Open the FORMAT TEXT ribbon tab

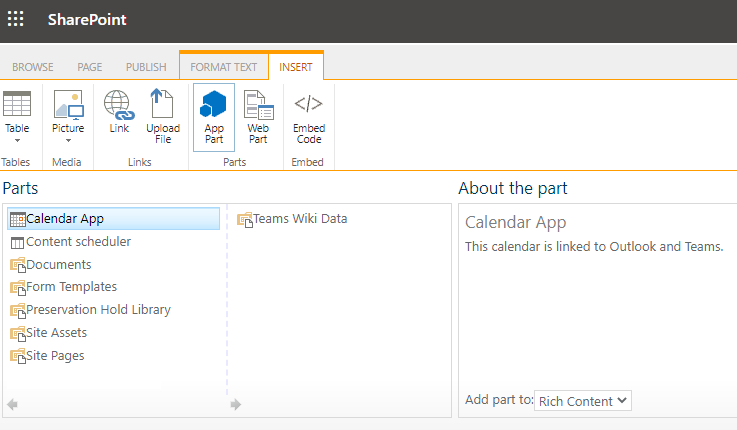[x=224, y=67]
